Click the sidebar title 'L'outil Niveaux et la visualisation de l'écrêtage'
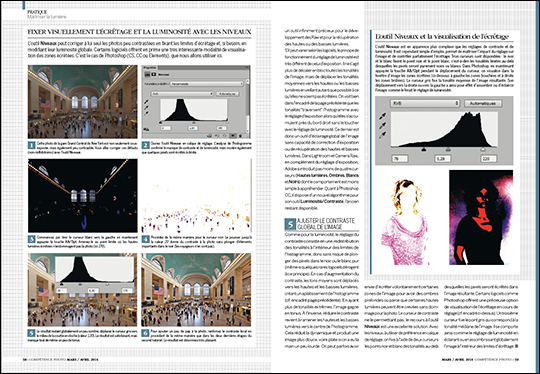This screenshot has height=374, width=540. tap(442, 36)
